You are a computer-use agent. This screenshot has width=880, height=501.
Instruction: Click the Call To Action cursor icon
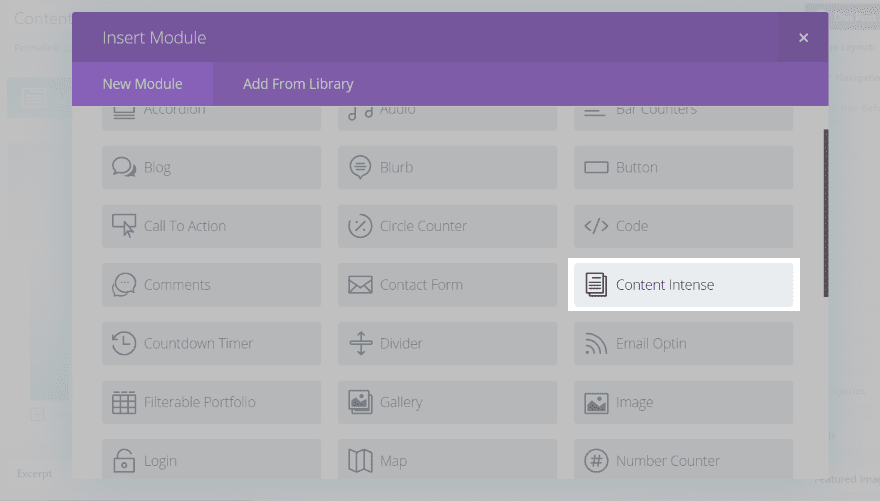point(124,226)
